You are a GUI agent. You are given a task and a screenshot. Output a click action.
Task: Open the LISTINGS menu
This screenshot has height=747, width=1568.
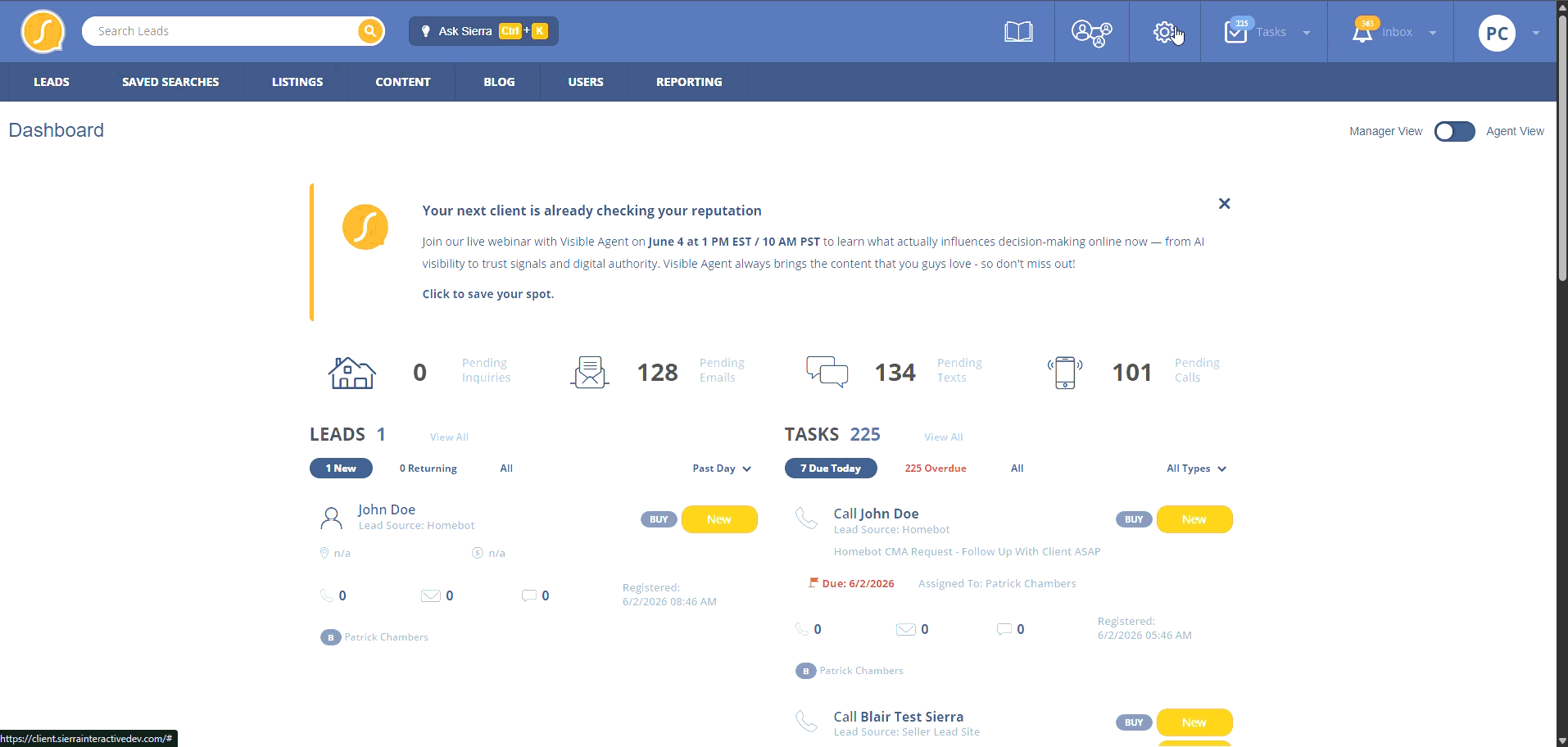point(297,82)
